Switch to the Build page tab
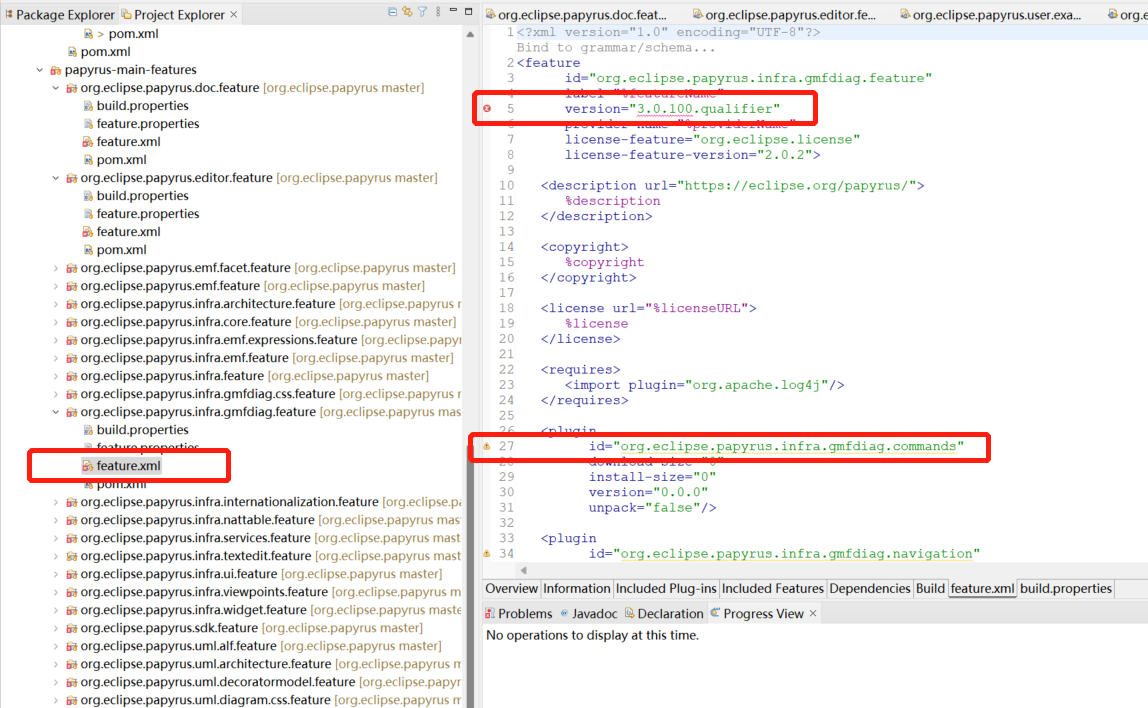1148x708 pixels. (x=930, y=589)
